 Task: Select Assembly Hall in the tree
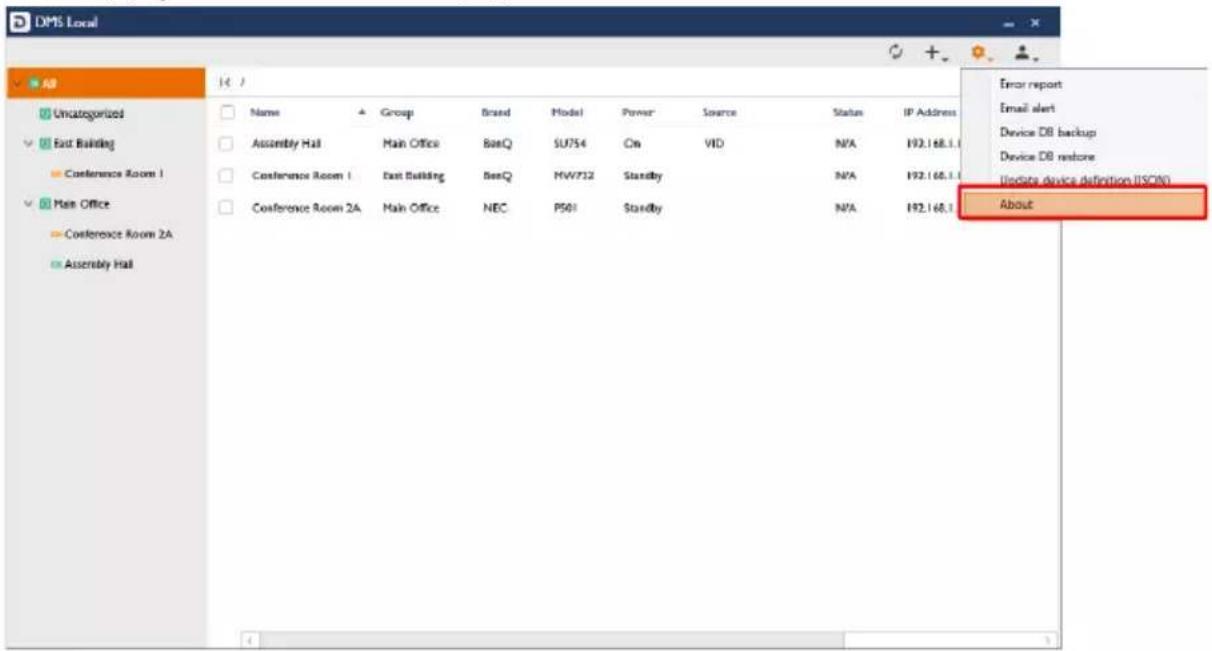coord(98,264)
